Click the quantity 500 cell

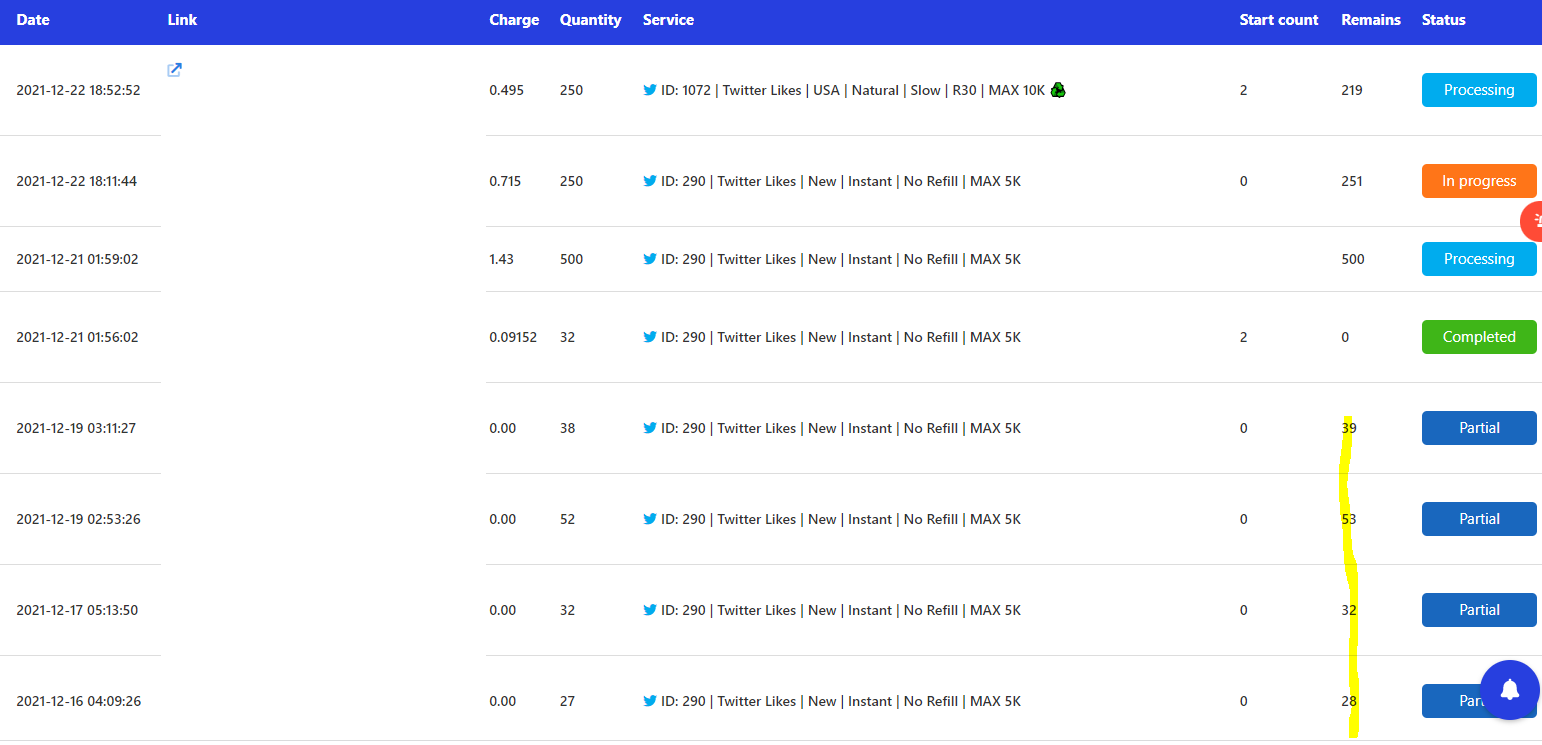[571, 259]
